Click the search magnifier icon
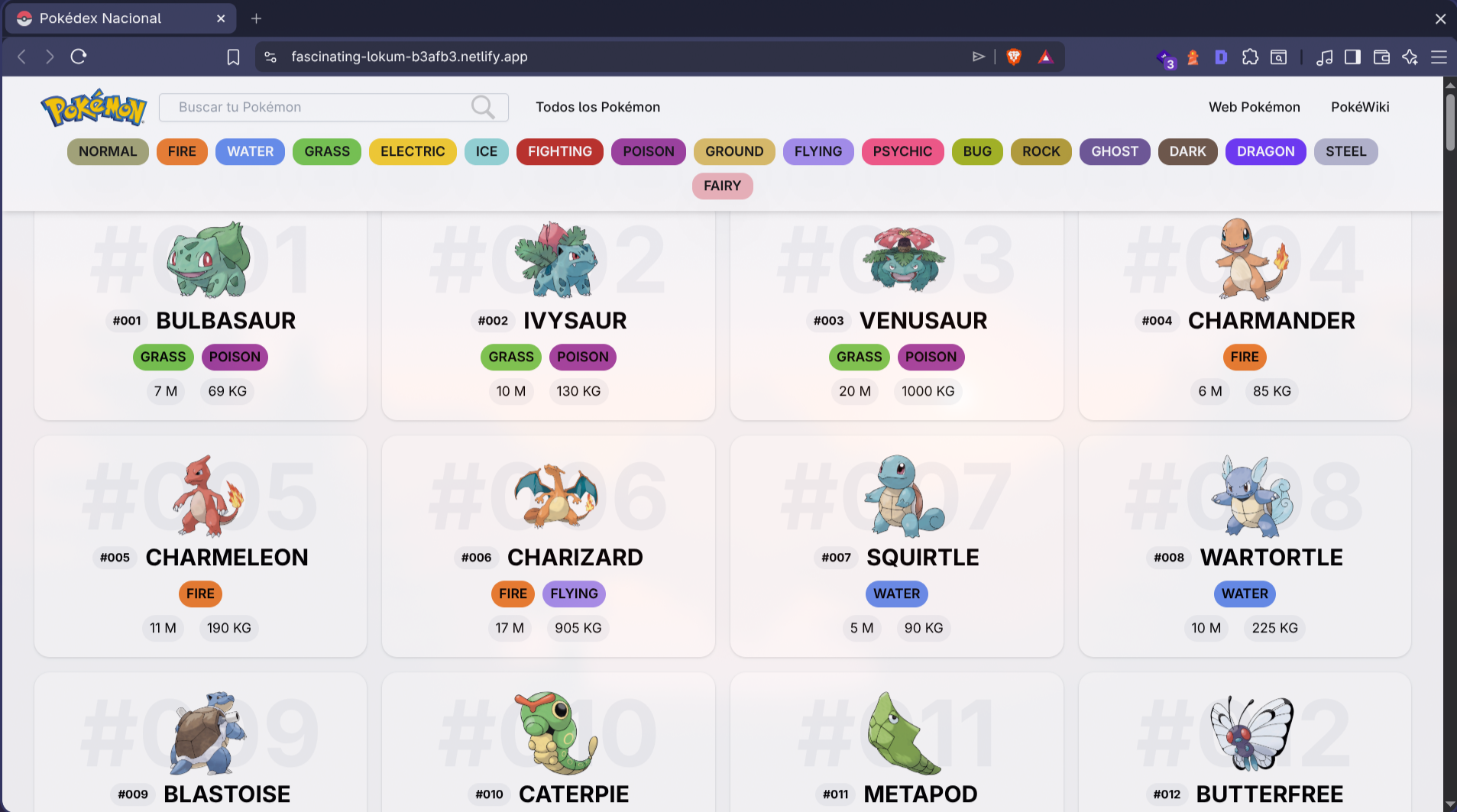Image resolution: width=1457 pixels, height=812 pixels. (x=483, y=108)
